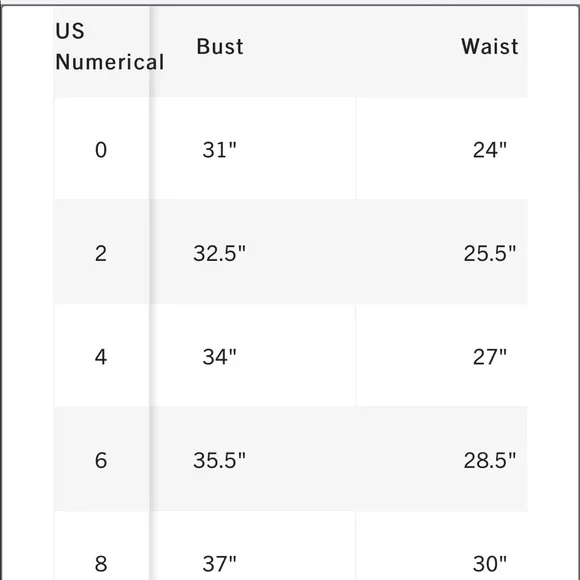The width and height of the screenshot is (580, 580).
Task: Click the 31" bust measurement cell
Action: [x=219, y=150]
